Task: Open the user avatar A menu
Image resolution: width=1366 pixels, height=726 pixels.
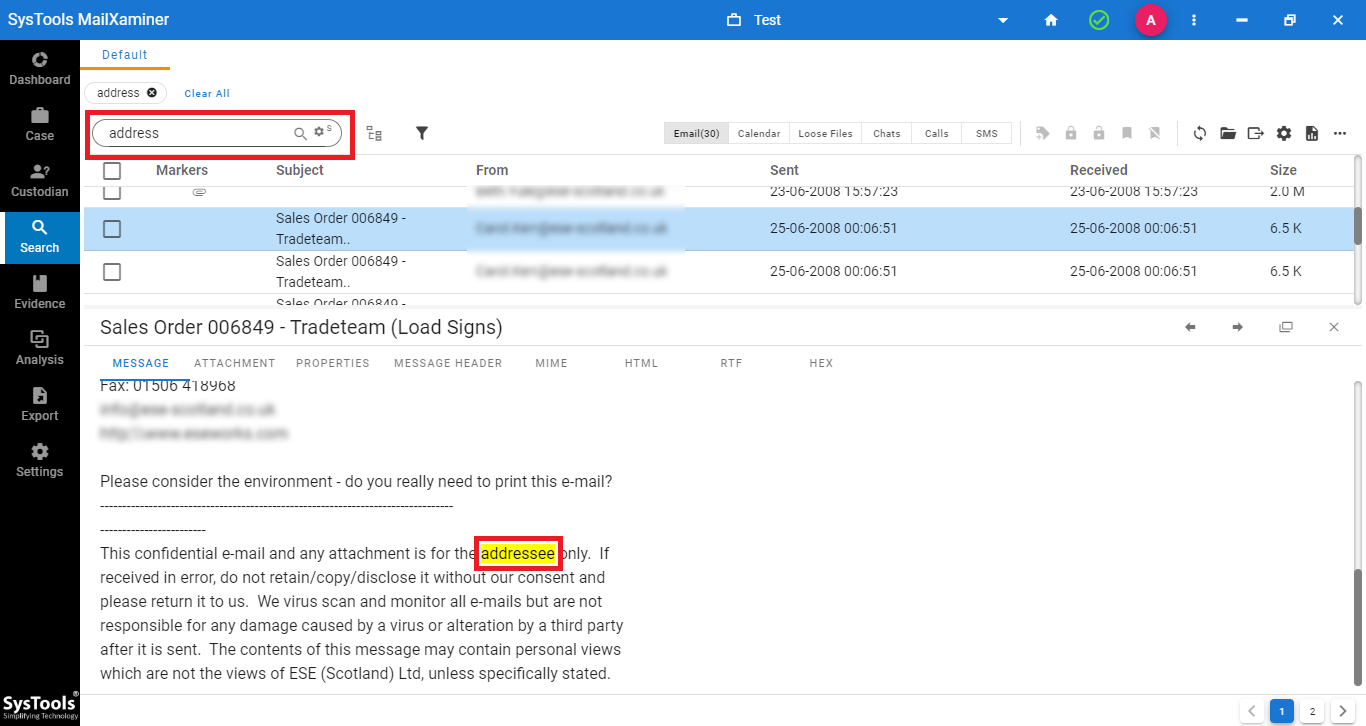Action: tap(1151, 20)
